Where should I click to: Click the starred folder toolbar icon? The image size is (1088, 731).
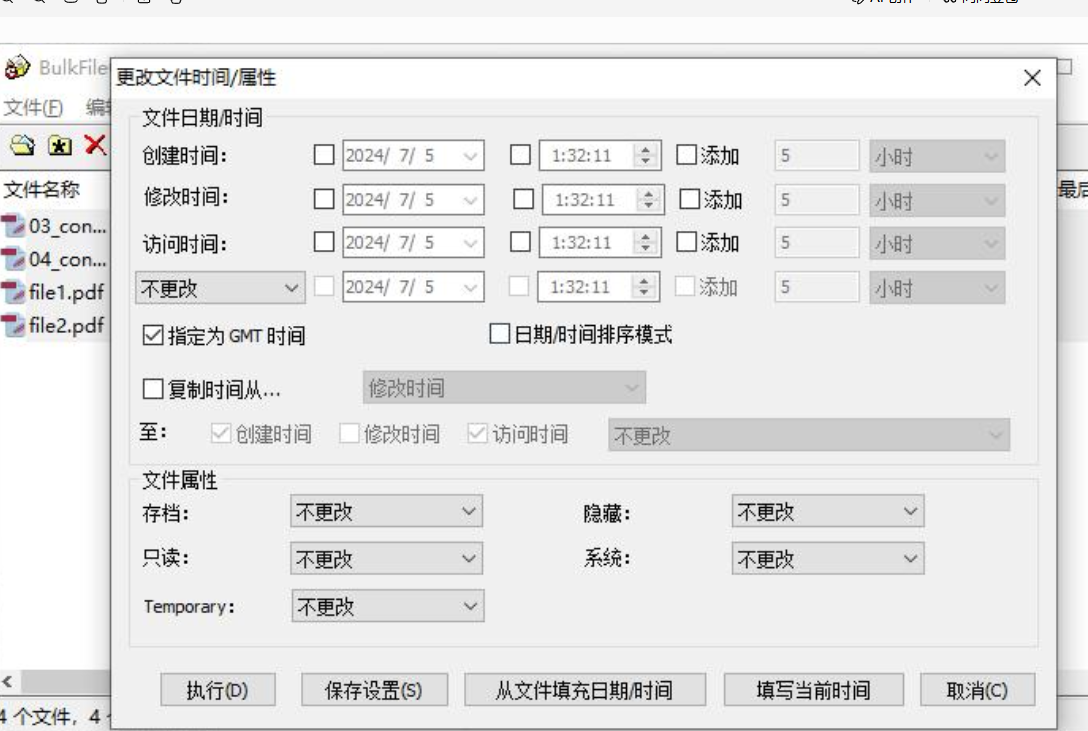tap(60, 146)
